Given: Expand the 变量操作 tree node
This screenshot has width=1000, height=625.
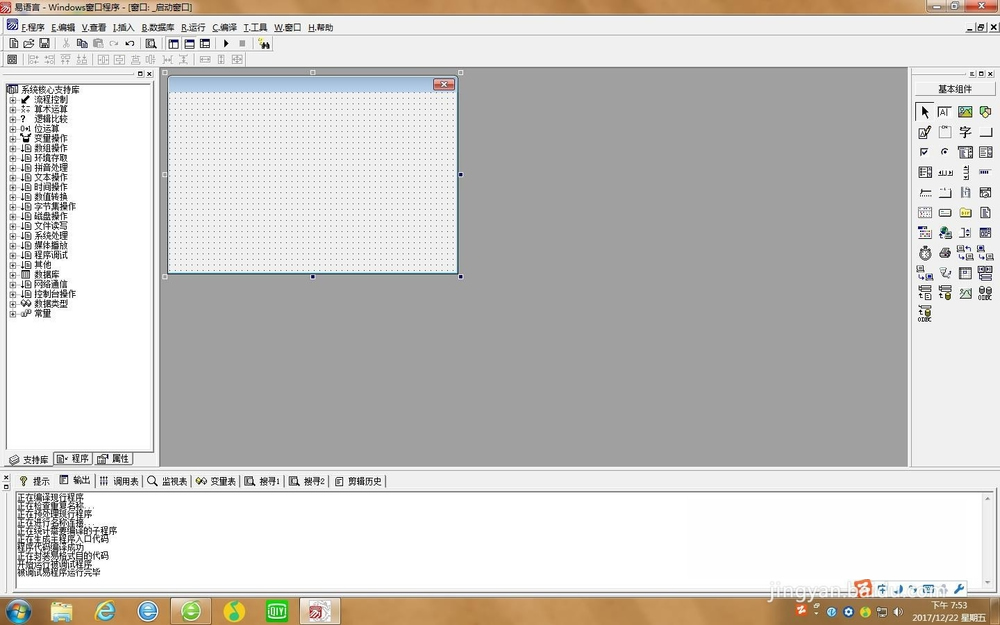Looking at the screenshot, I should [13, 138].
